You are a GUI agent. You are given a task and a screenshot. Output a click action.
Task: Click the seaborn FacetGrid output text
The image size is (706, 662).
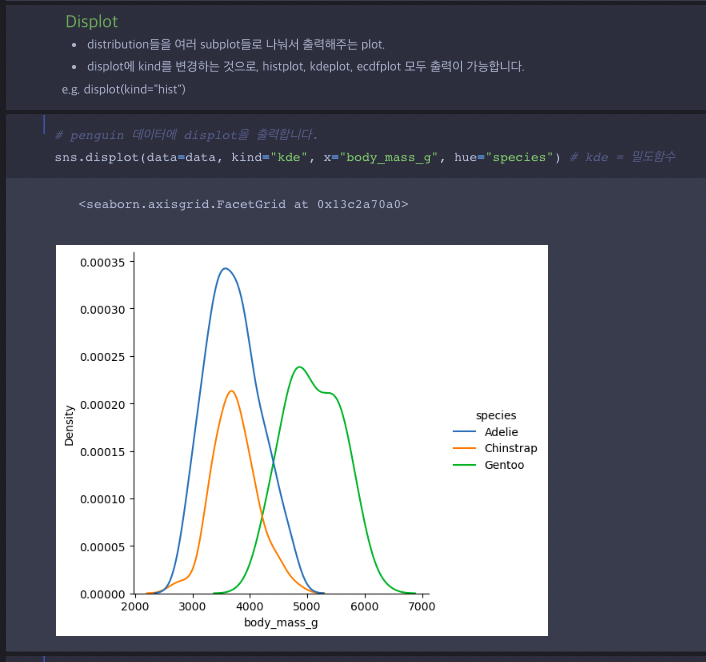click(244, 204)
